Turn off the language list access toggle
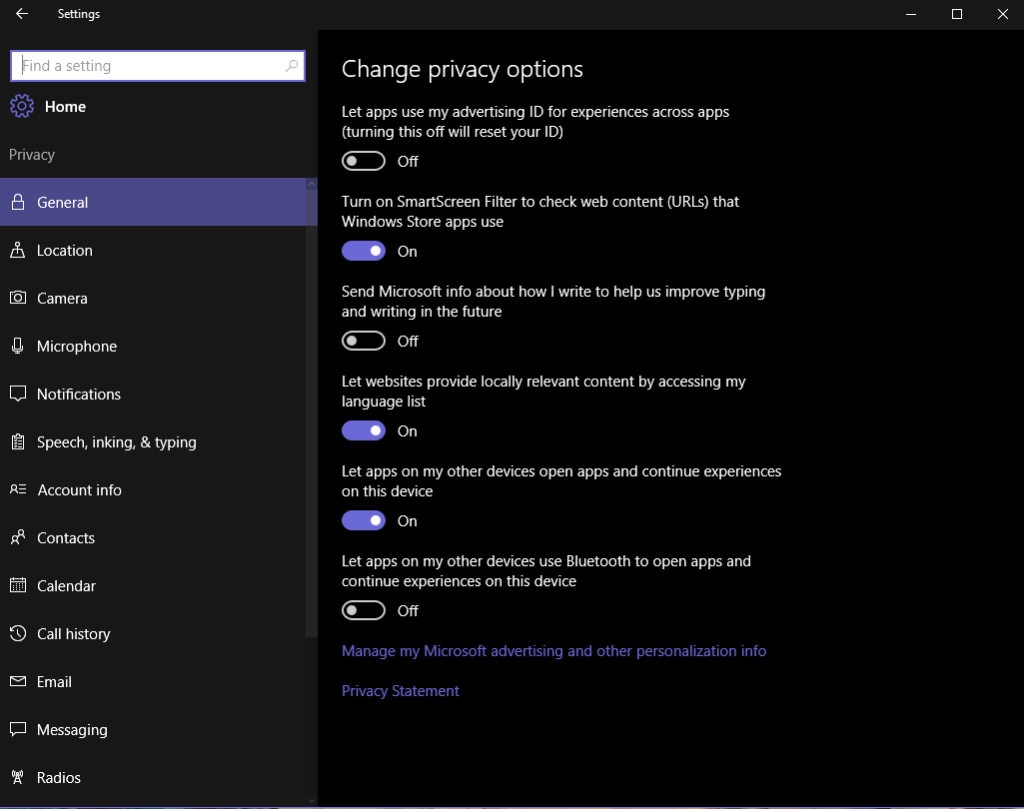 point(363,430)
